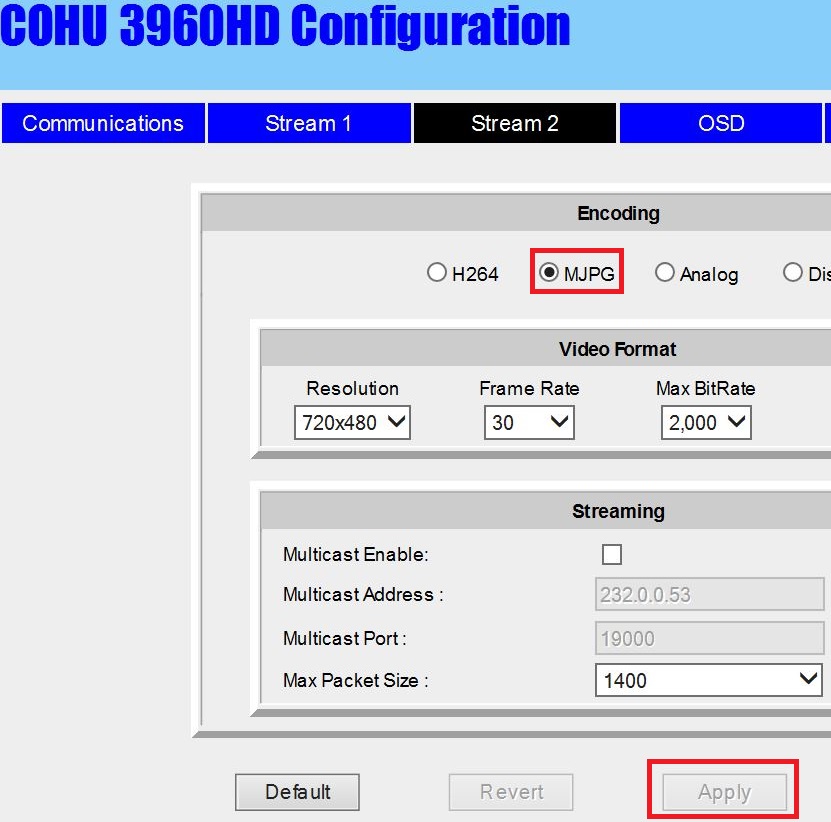Image resolution: width=831 pixels, height=822 pixels.
Task: Click the Multicast Address field
Action: tap(709, 595)
